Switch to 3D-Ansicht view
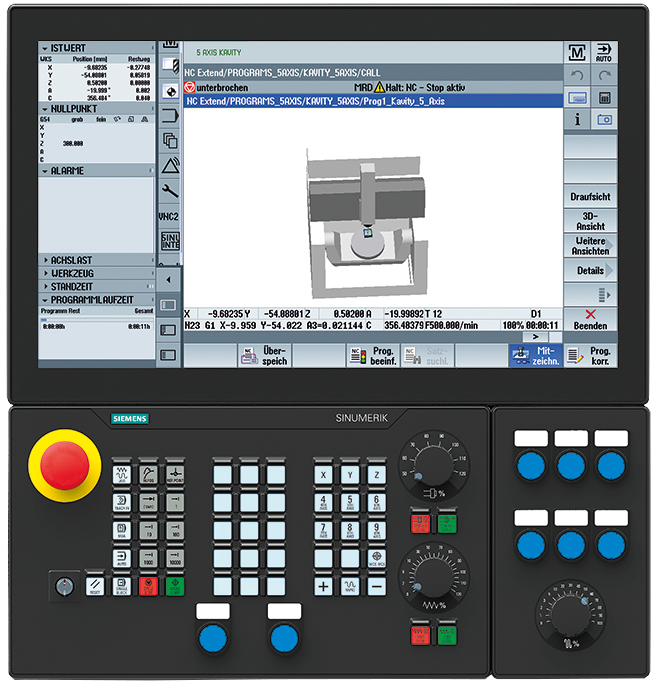Viewport: 656px width, 684px height. pos(590,221)
